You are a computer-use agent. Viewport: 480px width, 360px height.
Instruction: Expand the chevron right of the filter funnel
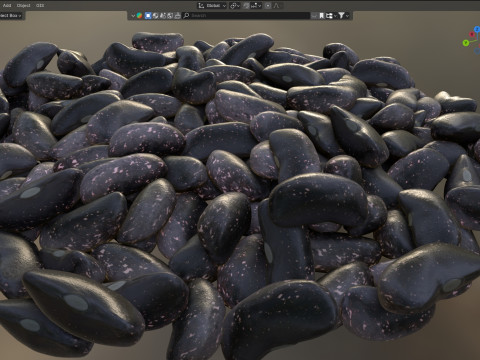(x=347, y=16)
